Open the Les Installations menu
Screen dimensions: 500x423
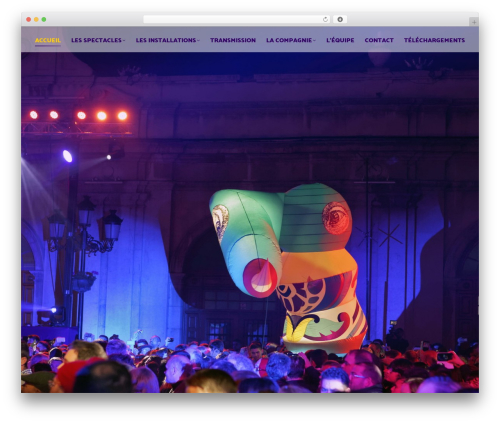point(166,40)
